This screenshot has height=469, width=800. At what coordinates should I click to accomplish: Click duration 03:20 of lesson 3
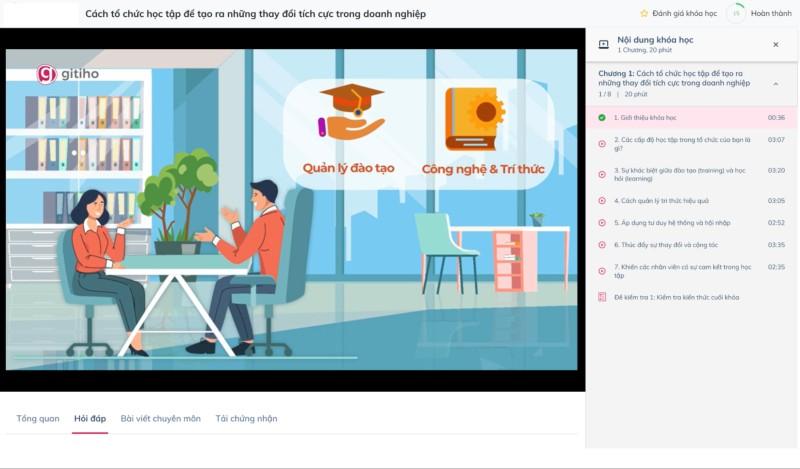(776, 170)
